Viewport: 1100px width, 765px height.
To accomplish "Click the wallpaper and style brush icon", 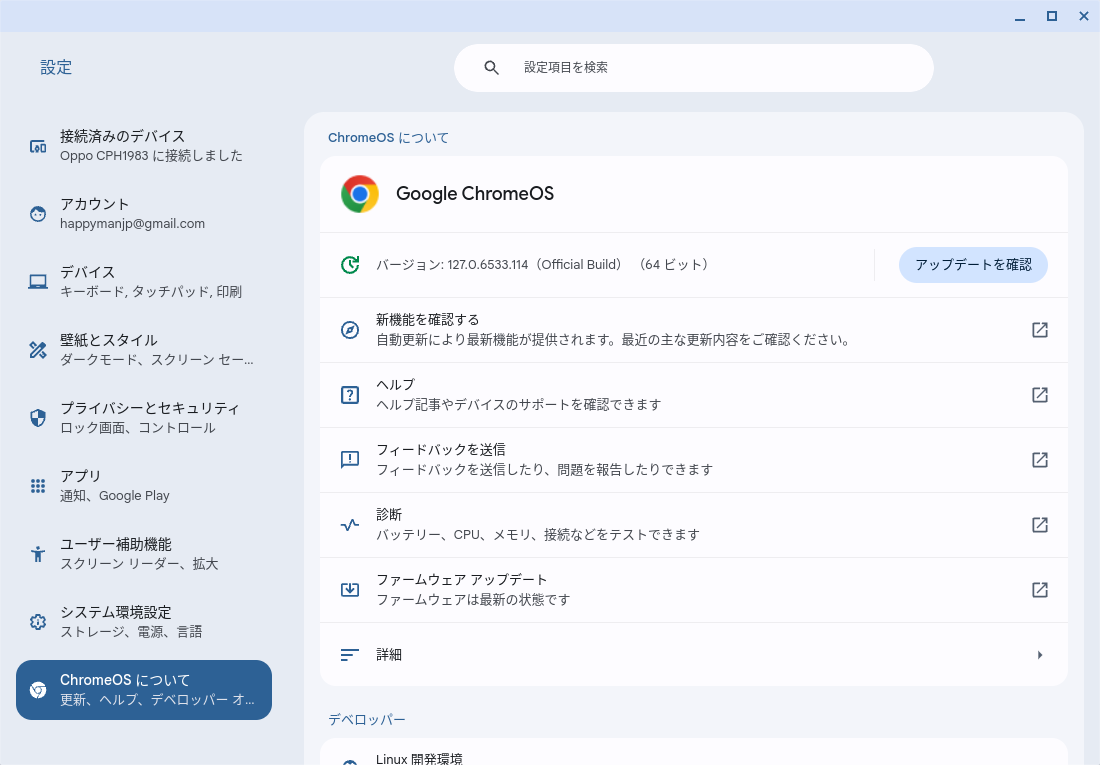I will click(38, 350).
